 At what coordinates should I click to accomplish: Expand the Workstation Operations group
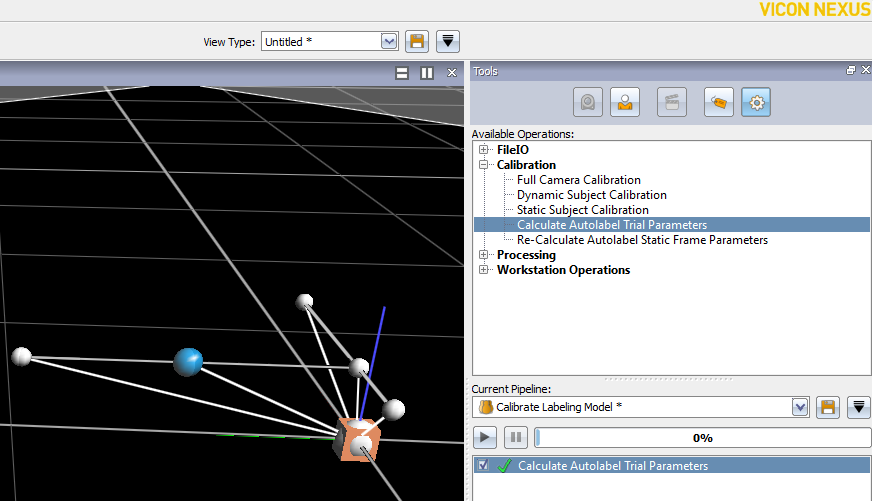[x=484, y=269]
